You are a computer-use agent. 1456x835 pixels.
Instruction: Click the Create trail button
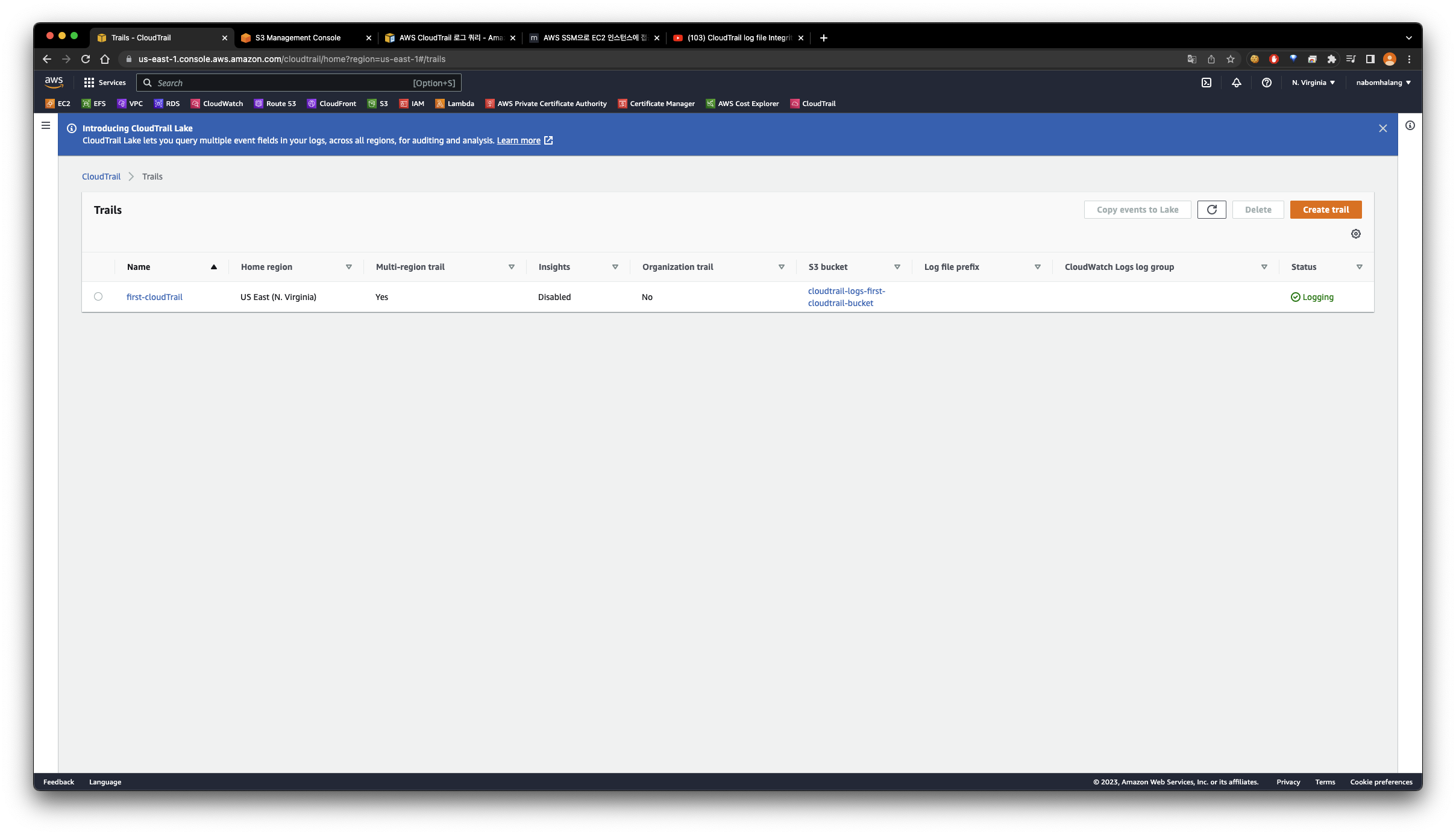1326,210
